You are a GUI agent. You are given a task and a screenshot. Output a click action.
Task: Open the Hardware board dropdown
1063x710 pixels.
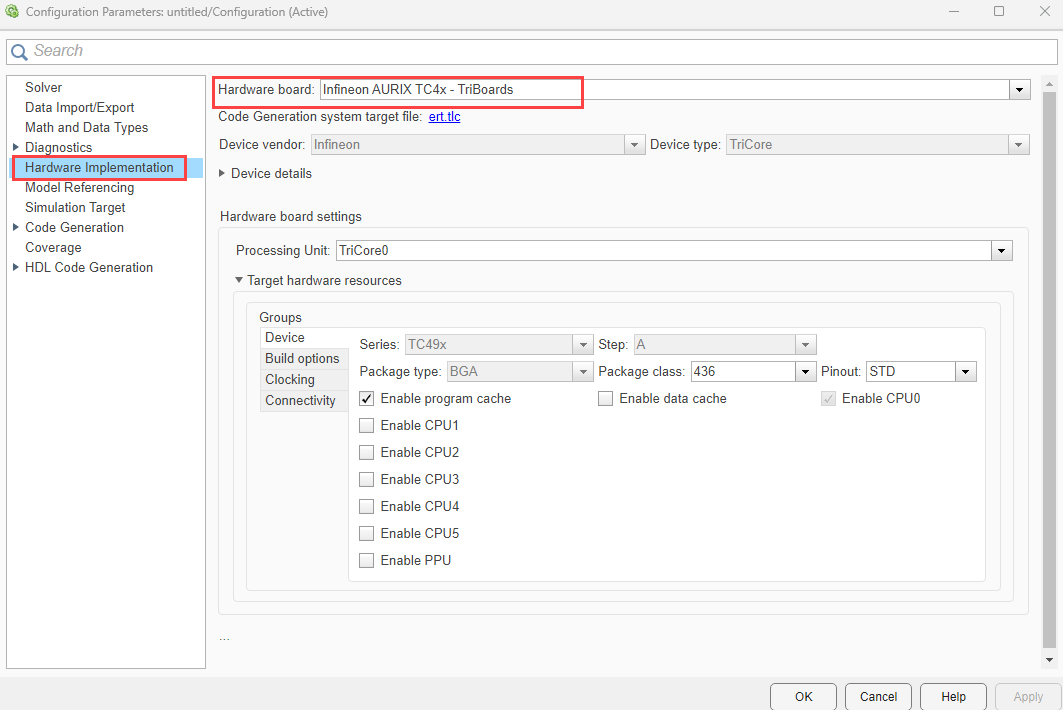[1019, 90]
